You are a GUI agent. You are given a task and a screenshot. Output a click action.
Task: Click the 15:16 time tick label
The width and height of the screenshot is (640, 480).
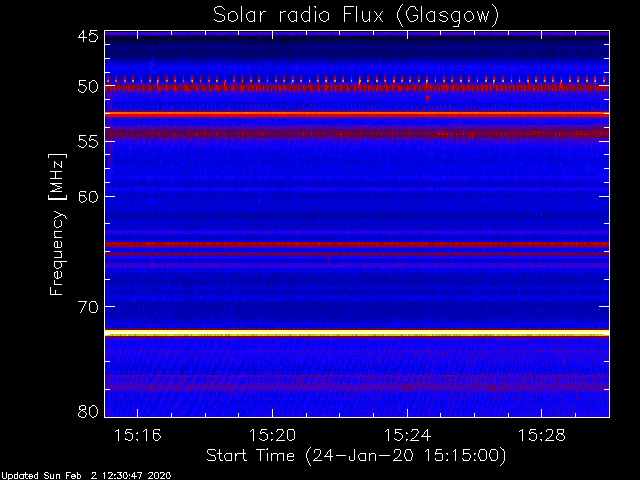138,435
